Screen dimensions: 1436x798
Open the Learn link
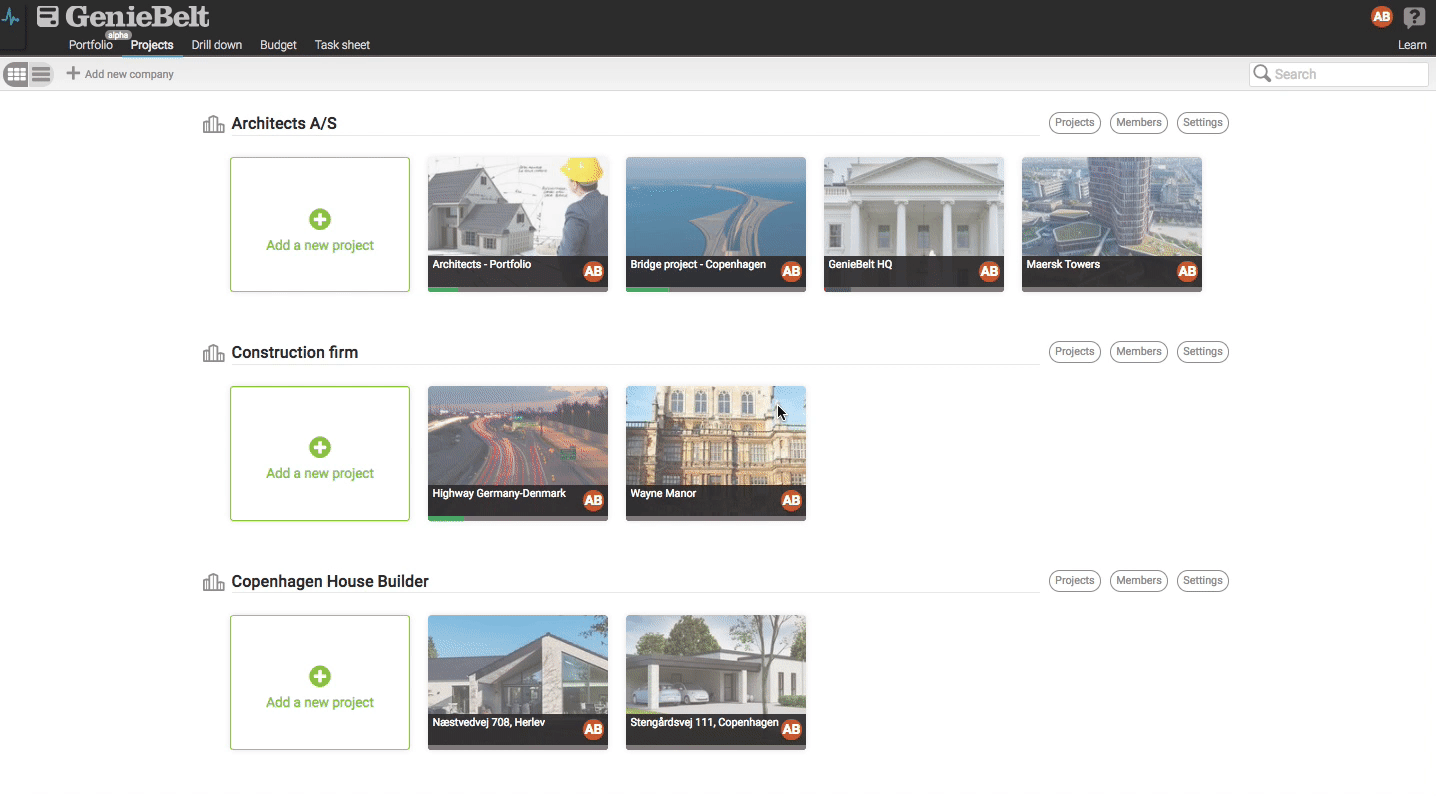tap(1412, 45)
